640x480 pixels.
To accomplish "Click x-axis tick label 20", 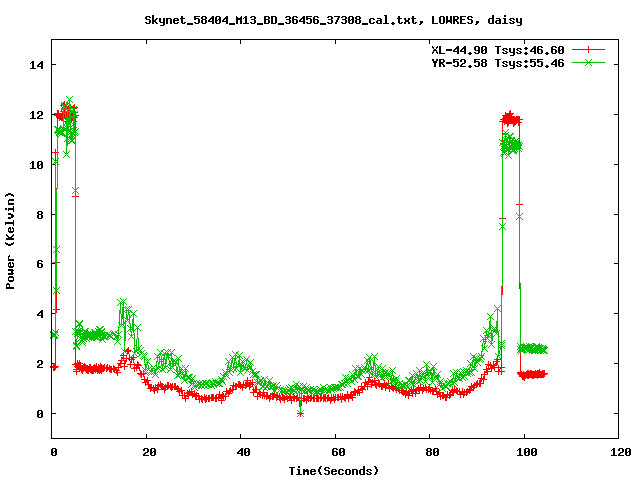I will pyautogui.click(x=149, y=452).
